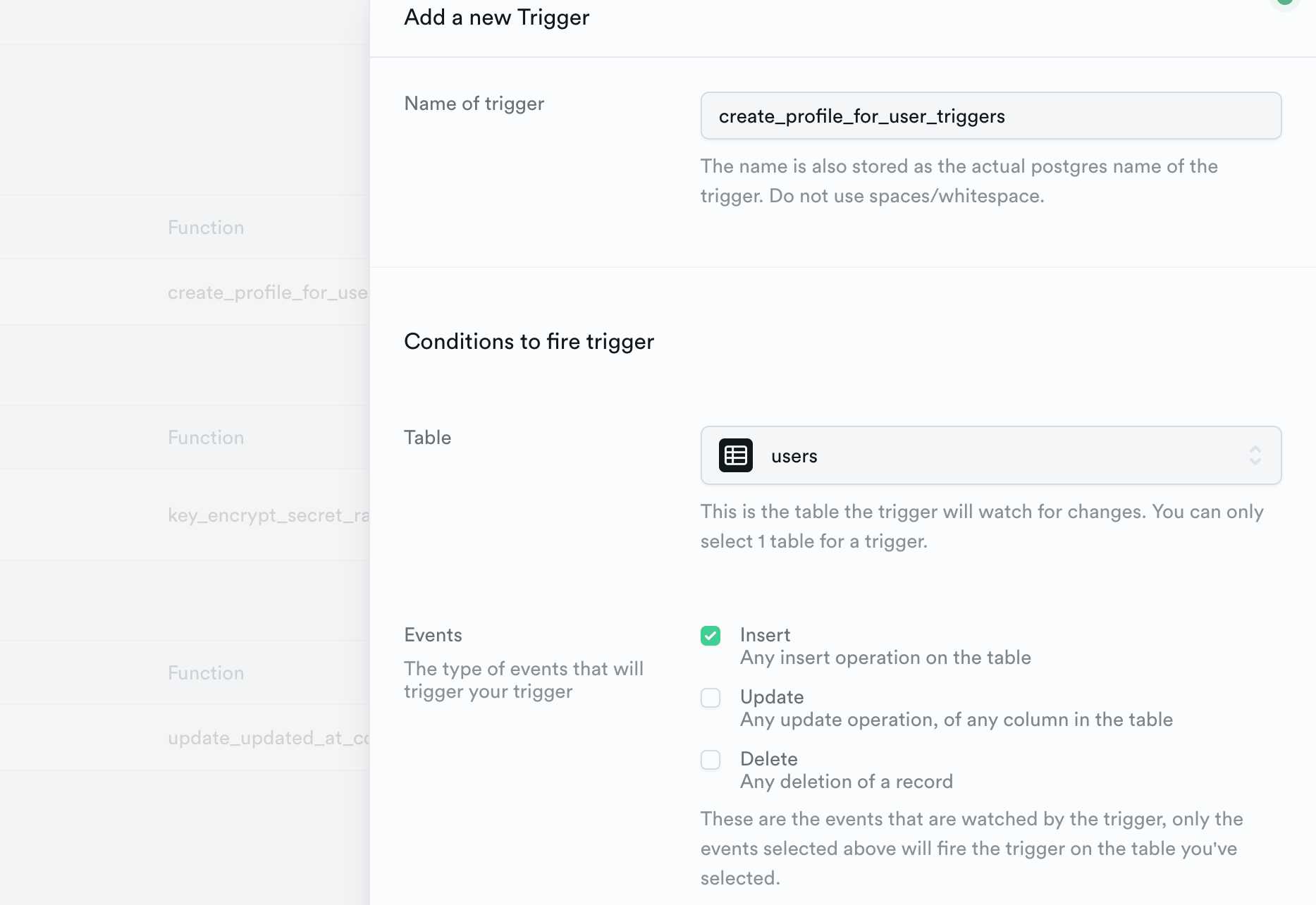Enable the Delete event checkbox
The height and width of the screenshot is (905, 1316).
tap(711, 760)
